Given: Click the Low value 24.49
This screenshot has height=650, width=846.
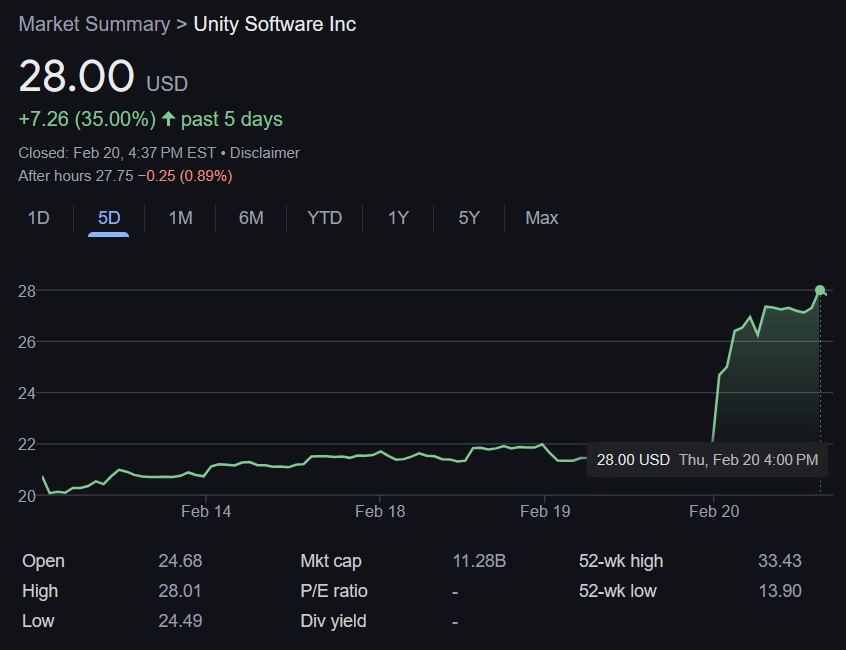Looking at the screenshot, I should click(x=180, y=621).
